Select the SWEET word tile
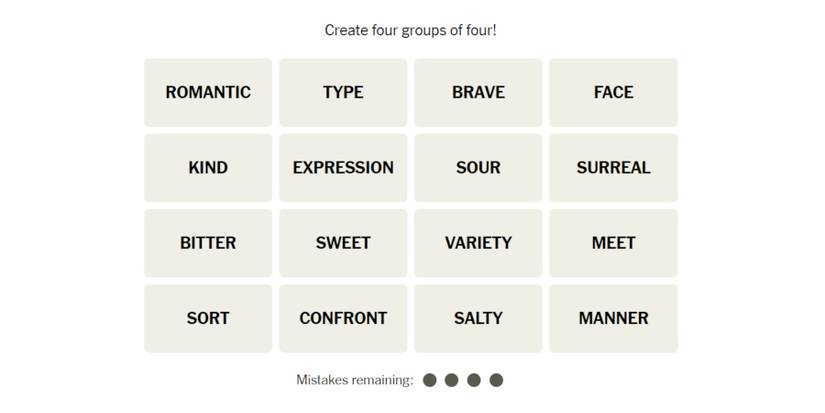The width and height of the screenshot is (825, 413). pyautogui.click(x=343, y=243)
